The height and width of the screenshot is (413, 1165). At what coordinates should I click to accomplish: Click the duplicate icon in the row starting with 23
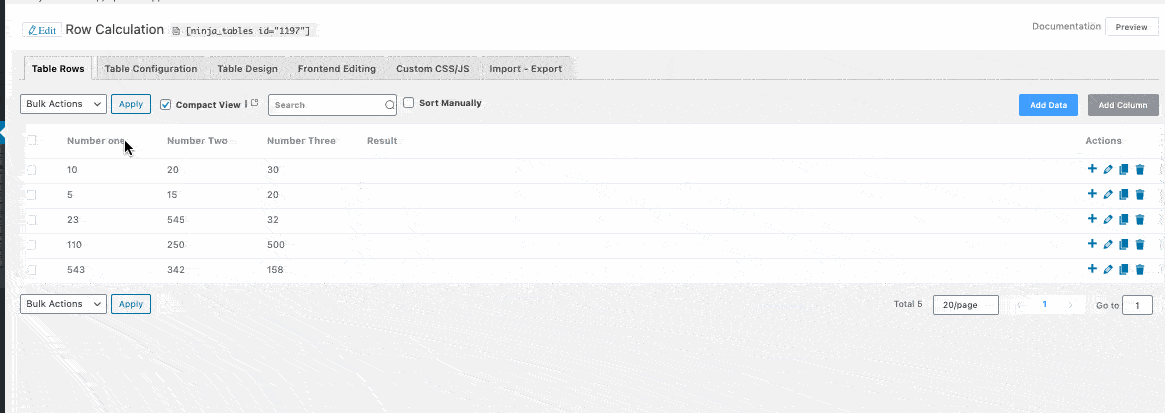[1124, 220]
